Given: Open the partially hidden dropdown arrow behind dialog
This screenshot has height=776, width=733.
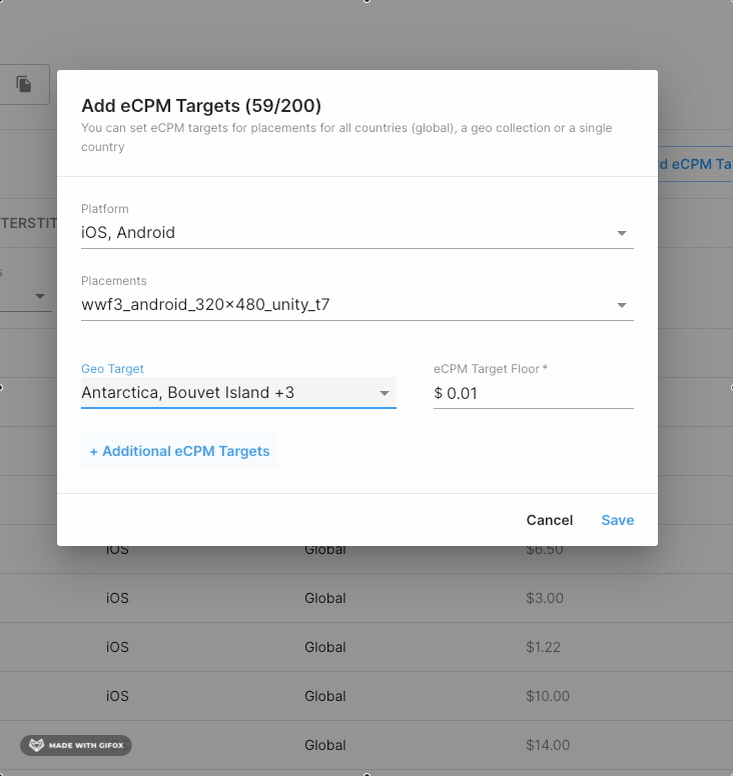Looking at the screenshot, I should pyautogui.click(x=40, y=296).
